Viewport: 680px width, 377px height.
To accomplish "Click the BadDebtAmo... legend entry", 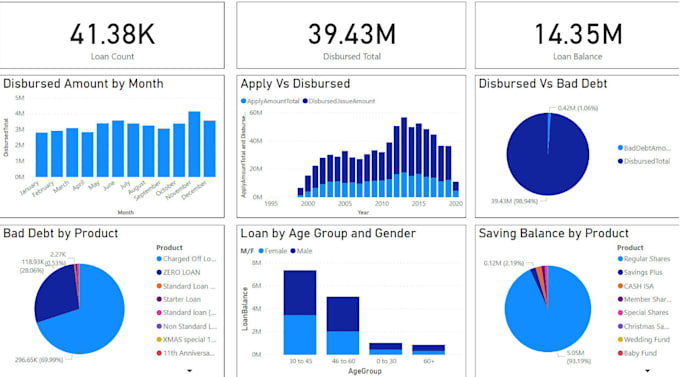I will coord(644,148).
